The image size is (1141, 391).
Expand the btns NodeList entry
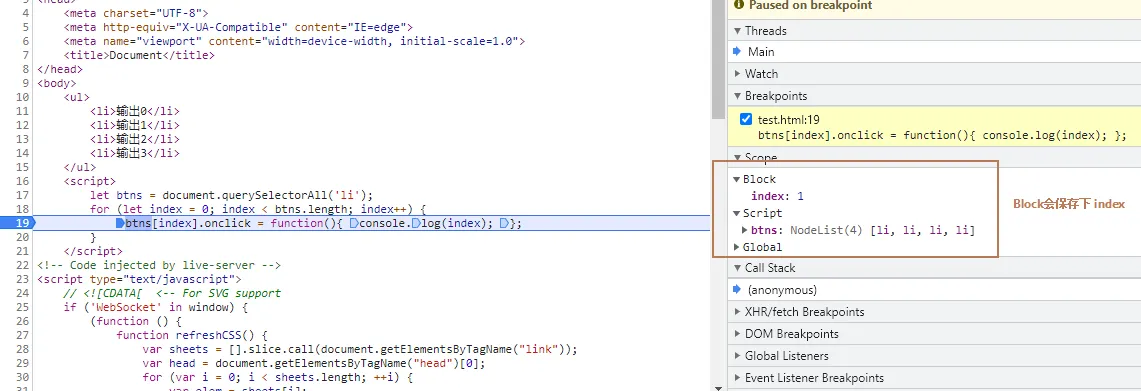tap(744, 230)
